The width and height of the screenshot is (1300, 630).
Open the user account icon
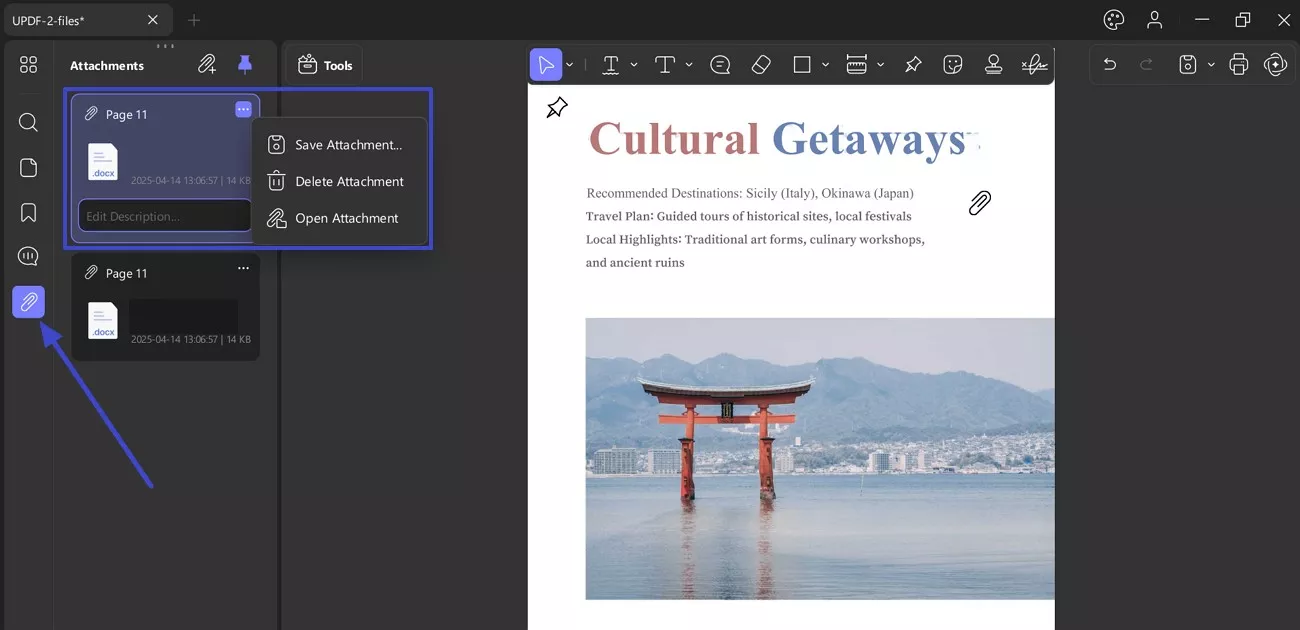[x=1155, y=20]
